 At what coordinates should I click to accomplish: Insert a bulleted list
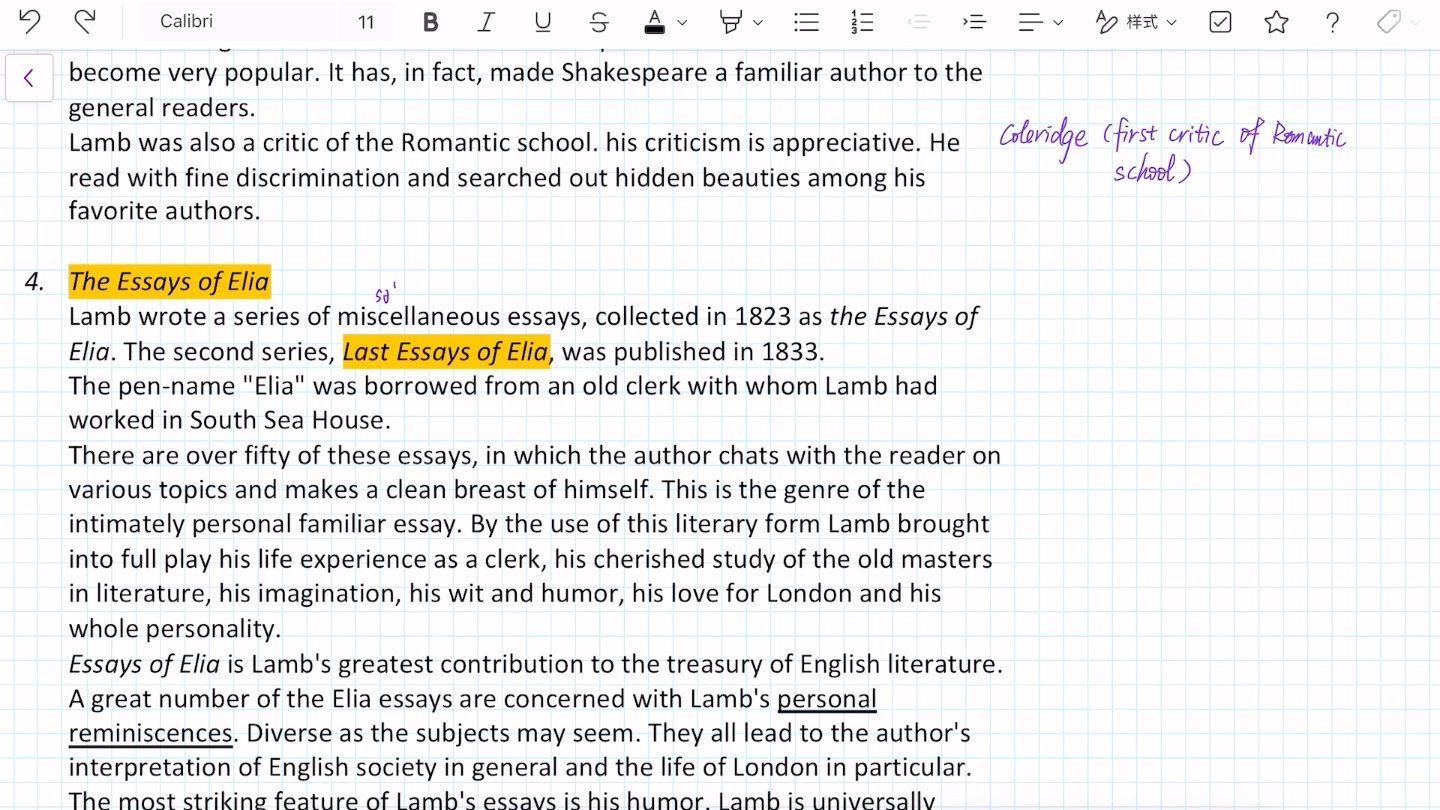(x=806, y=22)
